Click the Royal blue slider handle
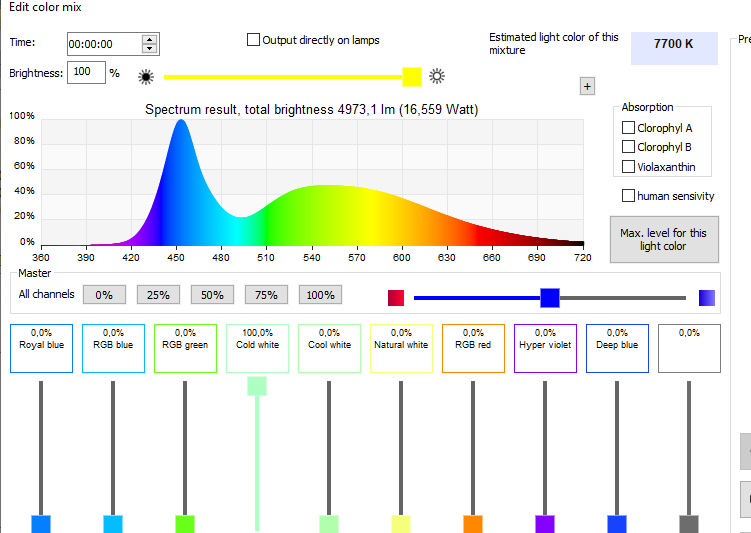The height and width of the screenshot is (533, 751). click(x=41, y=524)
